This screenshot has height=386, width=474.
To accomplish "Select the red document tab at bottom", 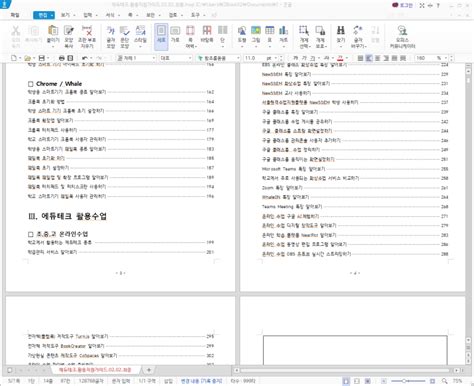I will 95,370.
